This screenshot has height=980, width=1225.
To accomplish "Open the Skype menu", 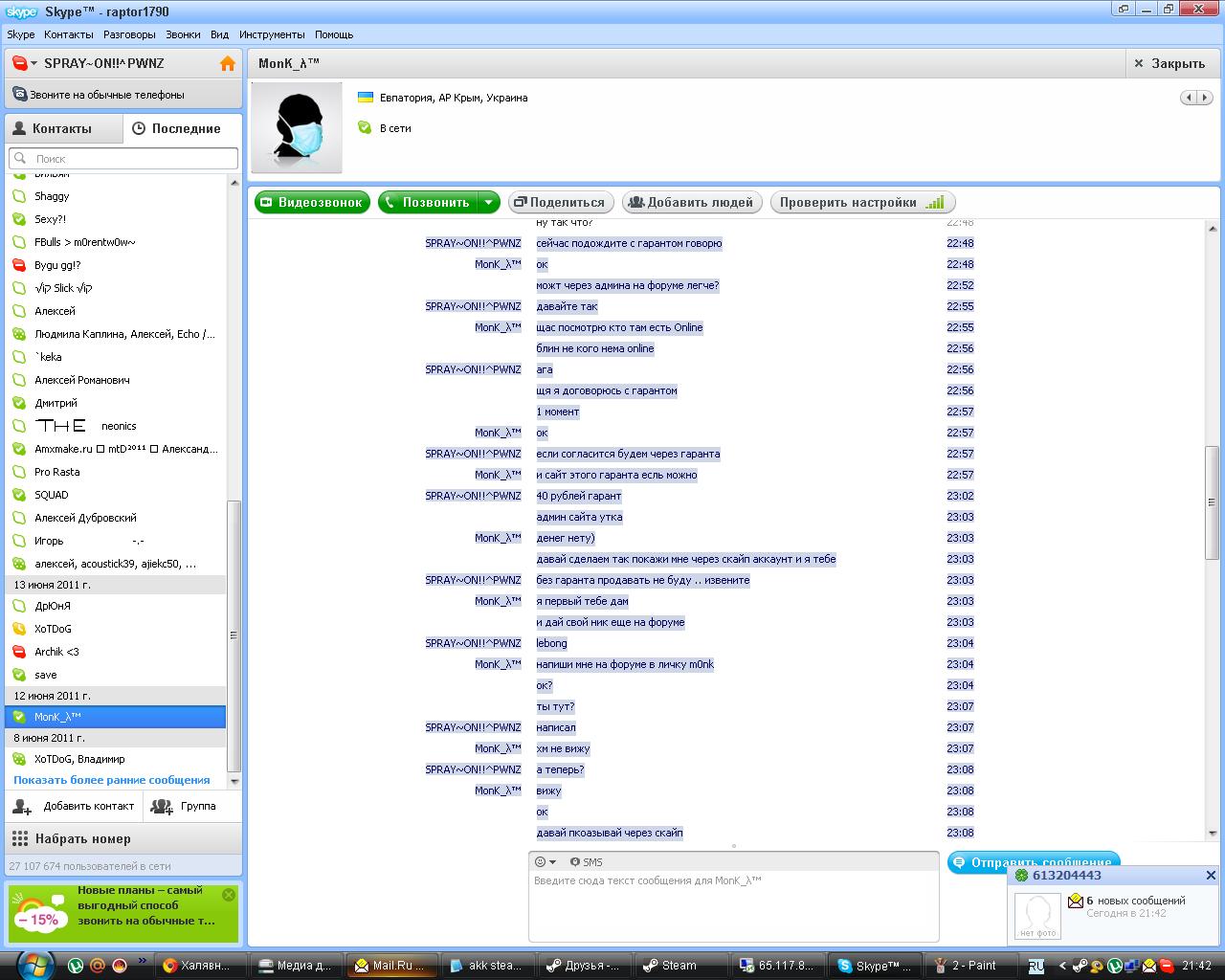I will (x=21, y=34).
